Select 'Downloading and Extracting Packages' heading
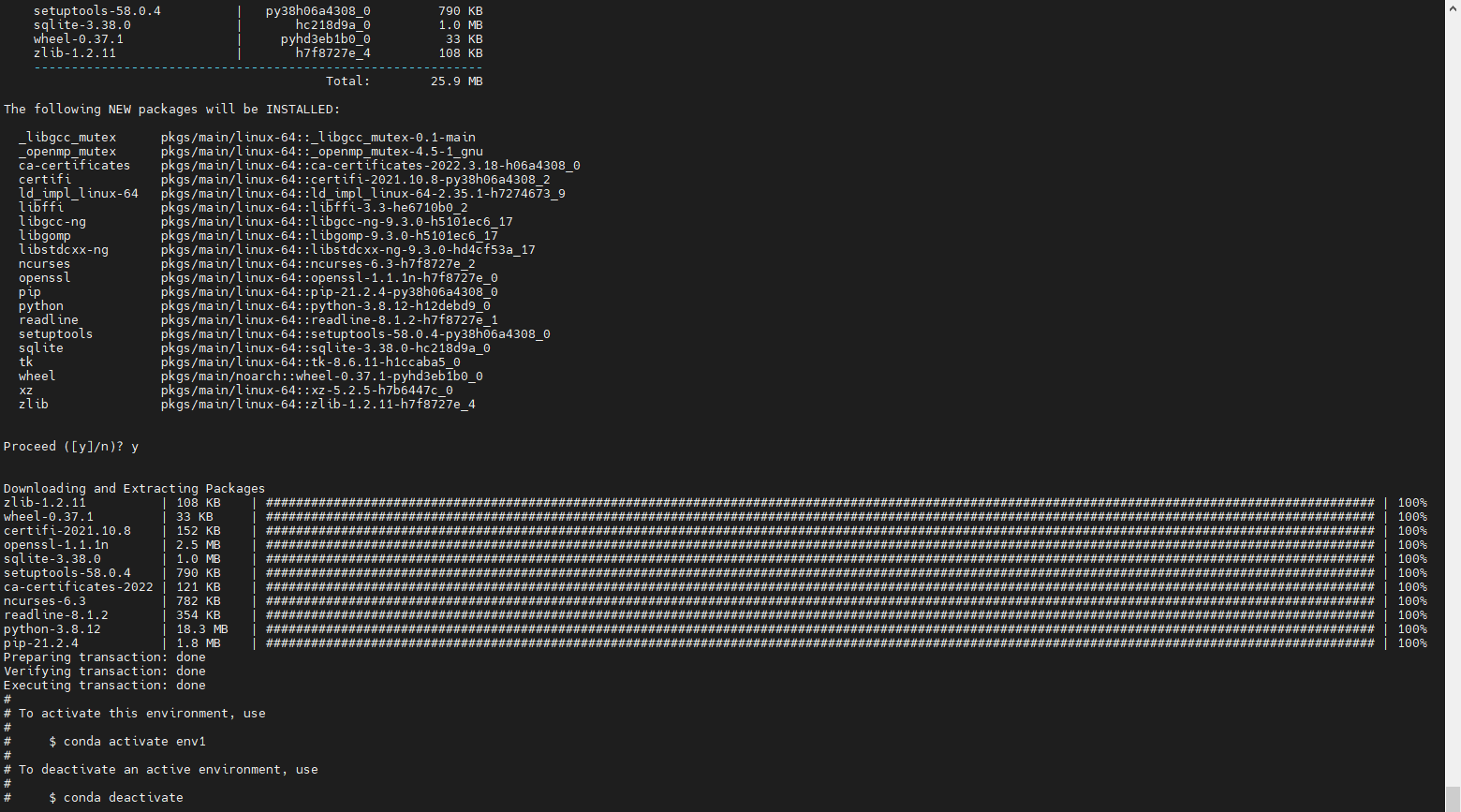This screenshot has width=1461, height=812. coord(135,489)
